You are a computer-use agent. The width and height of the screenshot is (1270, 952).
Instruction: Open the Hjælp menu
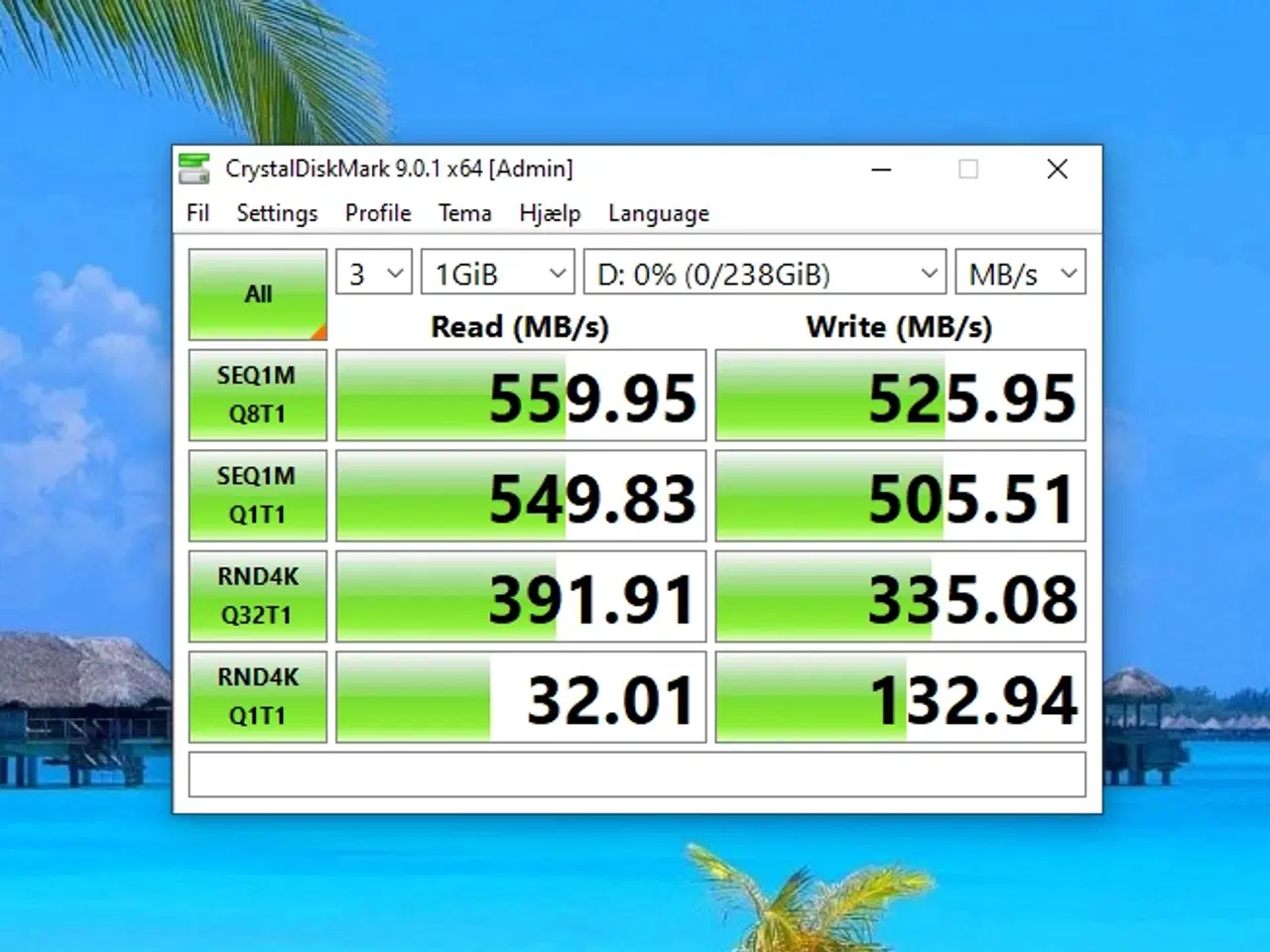pyautogui.click(x=550, y=213)
